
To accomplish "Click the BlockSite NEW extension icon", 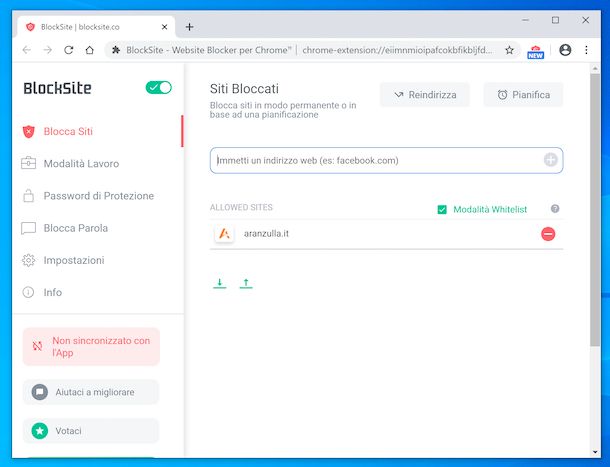I will click(x=536, y=52).
